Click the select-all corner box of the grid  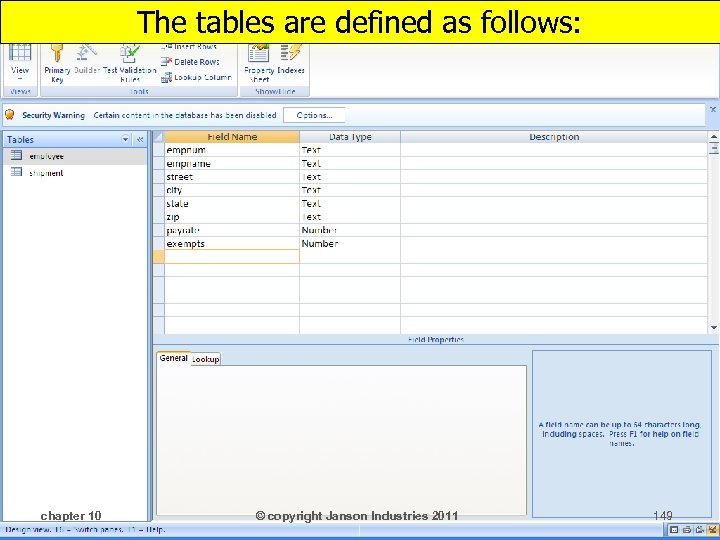(158, 137)
